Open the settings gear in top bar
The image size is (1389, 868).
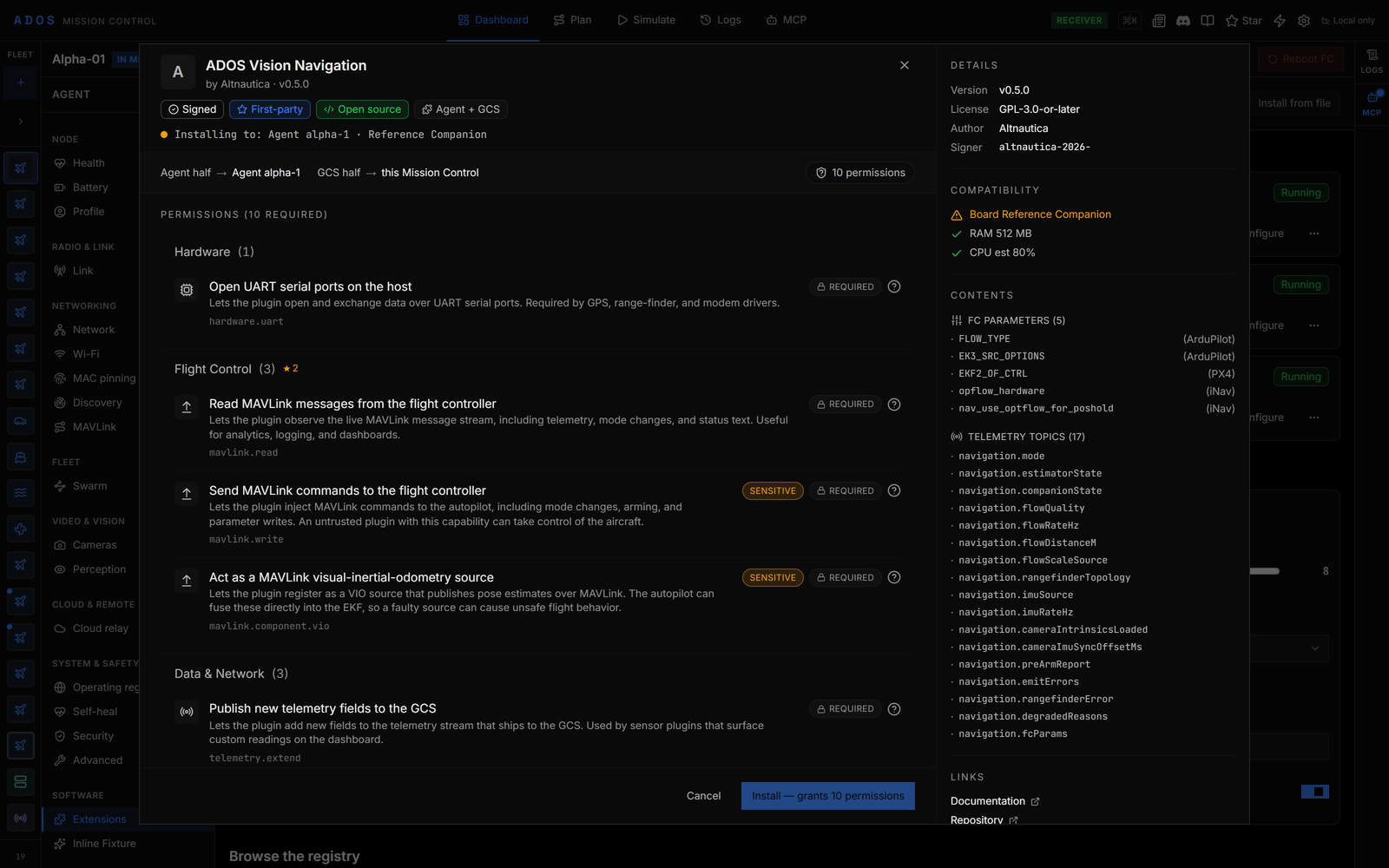tap(1304, 21)
